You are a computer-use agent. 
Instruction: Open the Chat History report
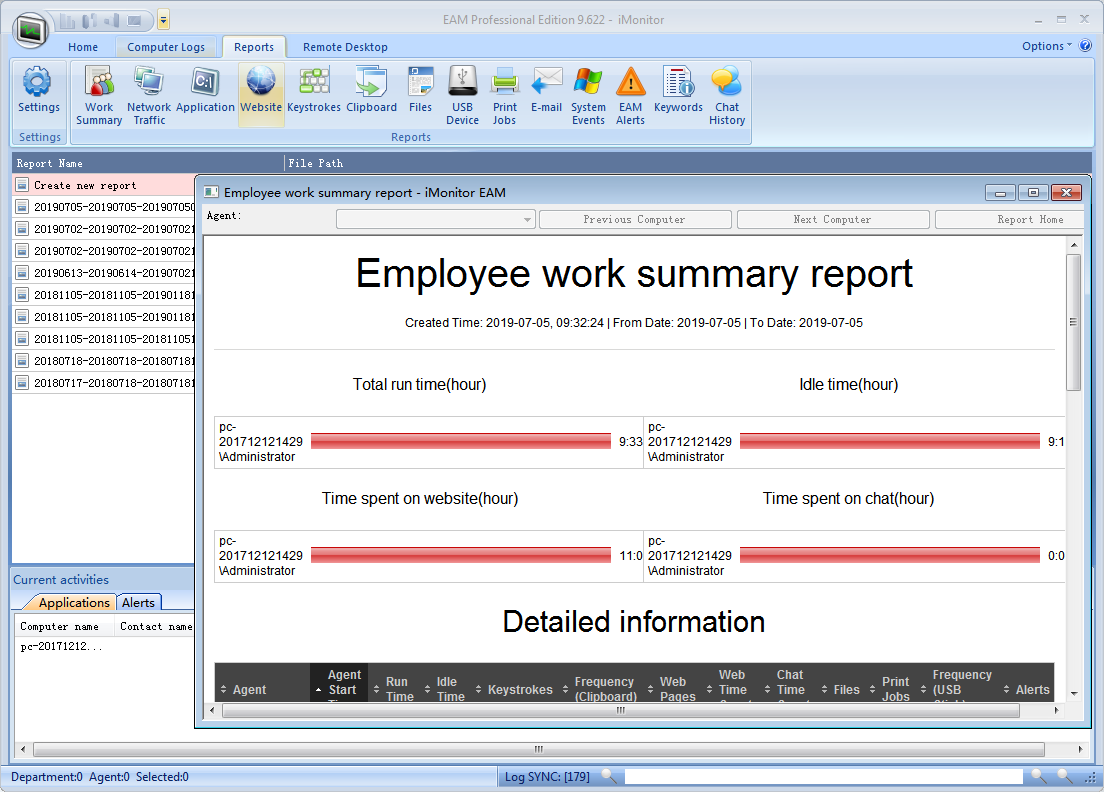pos(727,95)
